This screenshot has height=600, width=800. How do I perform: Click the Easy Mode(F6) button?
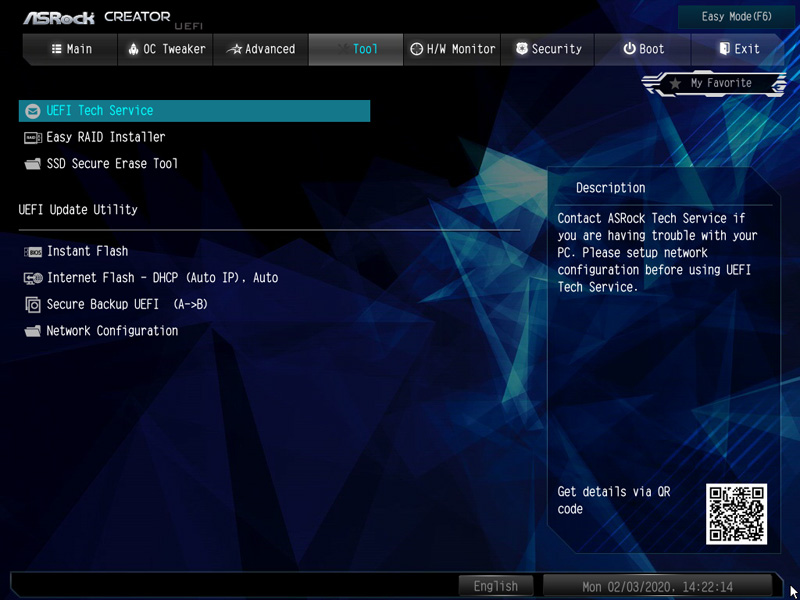pos(736,17)
